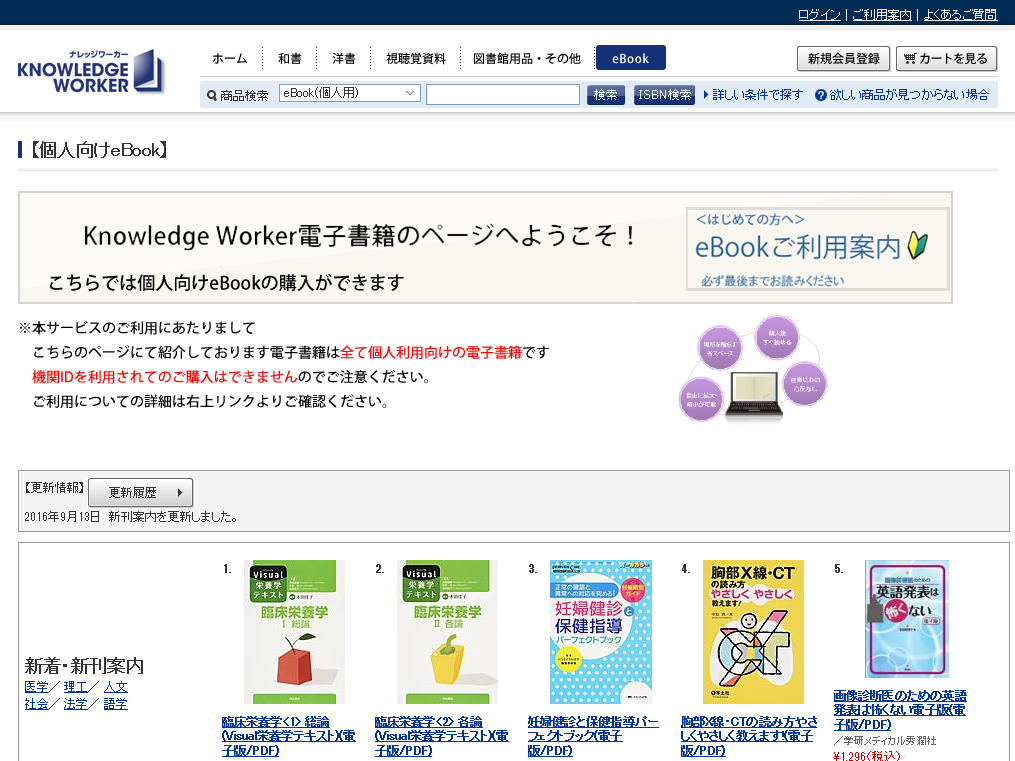Click the beginner leaf mark icon
The height and width of the screenshot is (761, 1015).
[918, 246]
